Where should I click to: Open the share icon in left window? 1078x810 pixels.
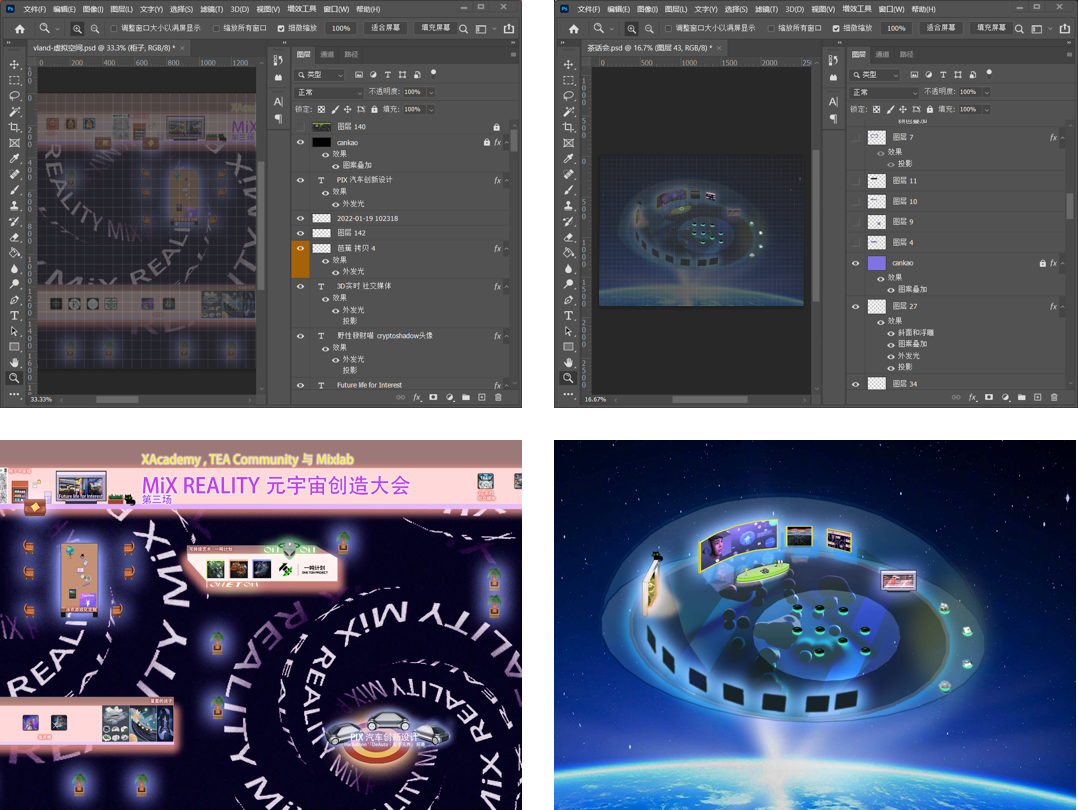click(x=509, y=29)
